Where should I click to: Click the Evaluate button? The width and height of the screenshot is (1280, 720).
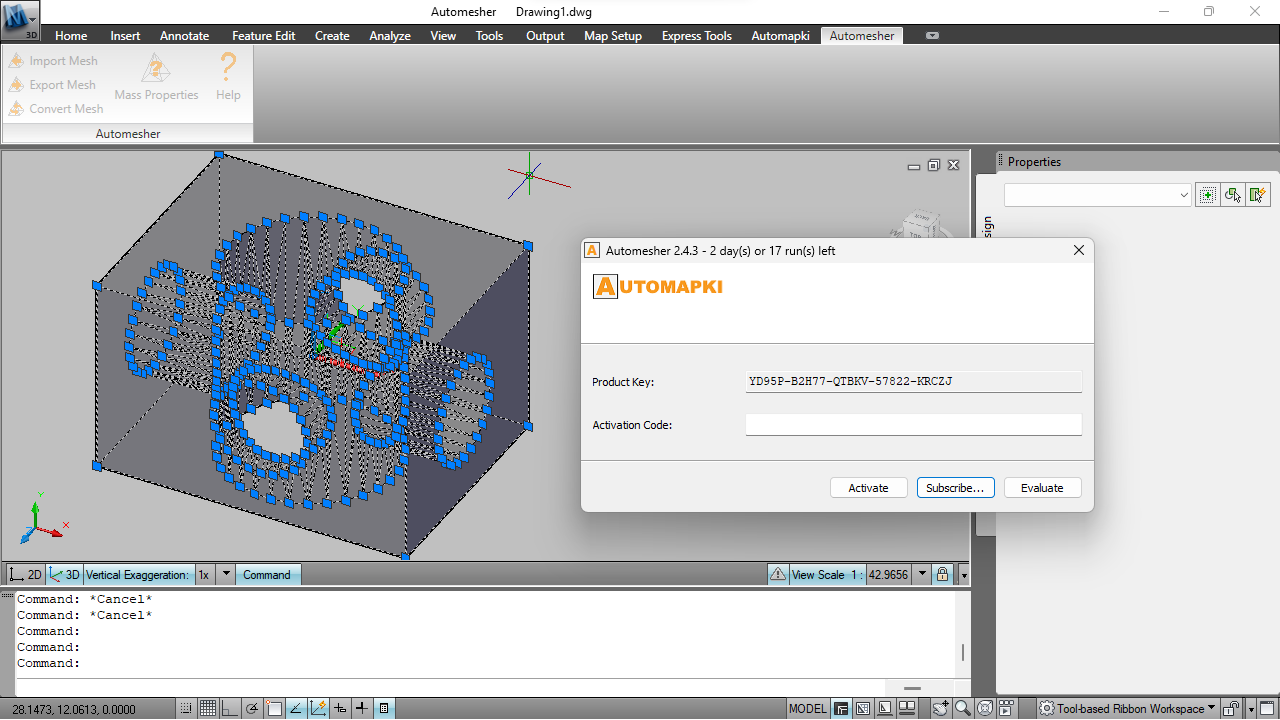click(1042, 488)
